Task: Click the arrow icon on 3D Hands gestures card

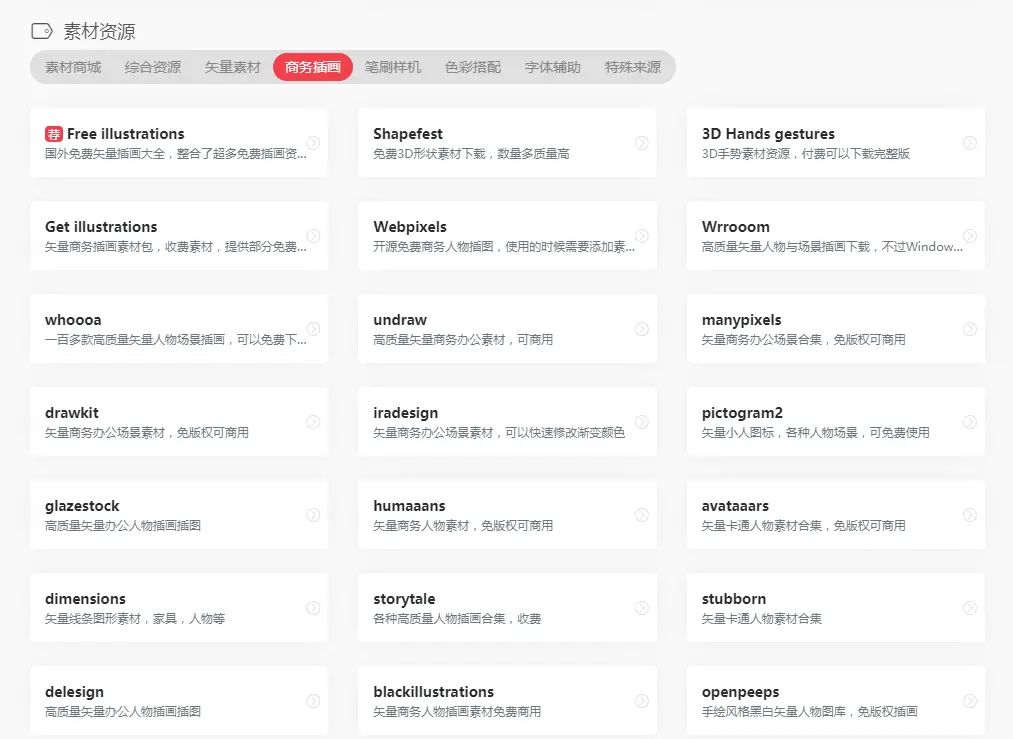Action: [970, 143]
